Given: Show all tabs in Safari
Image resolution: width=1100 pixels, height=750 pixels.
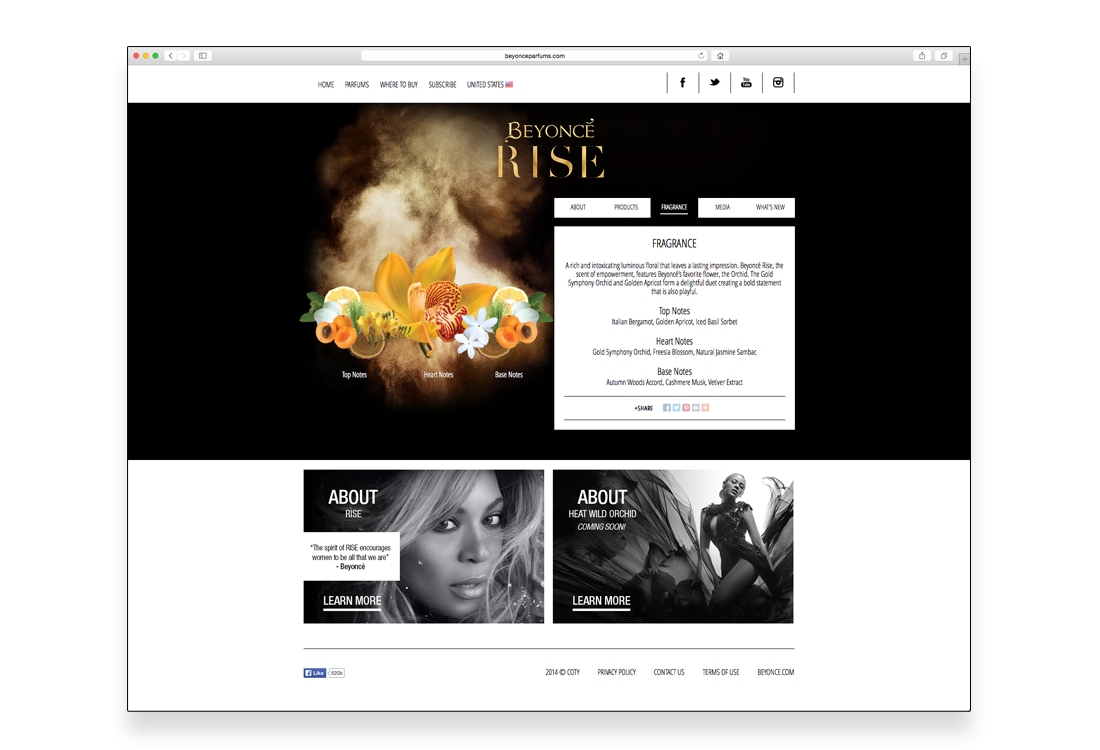Looking at the screenshot, I should point(944,55).
